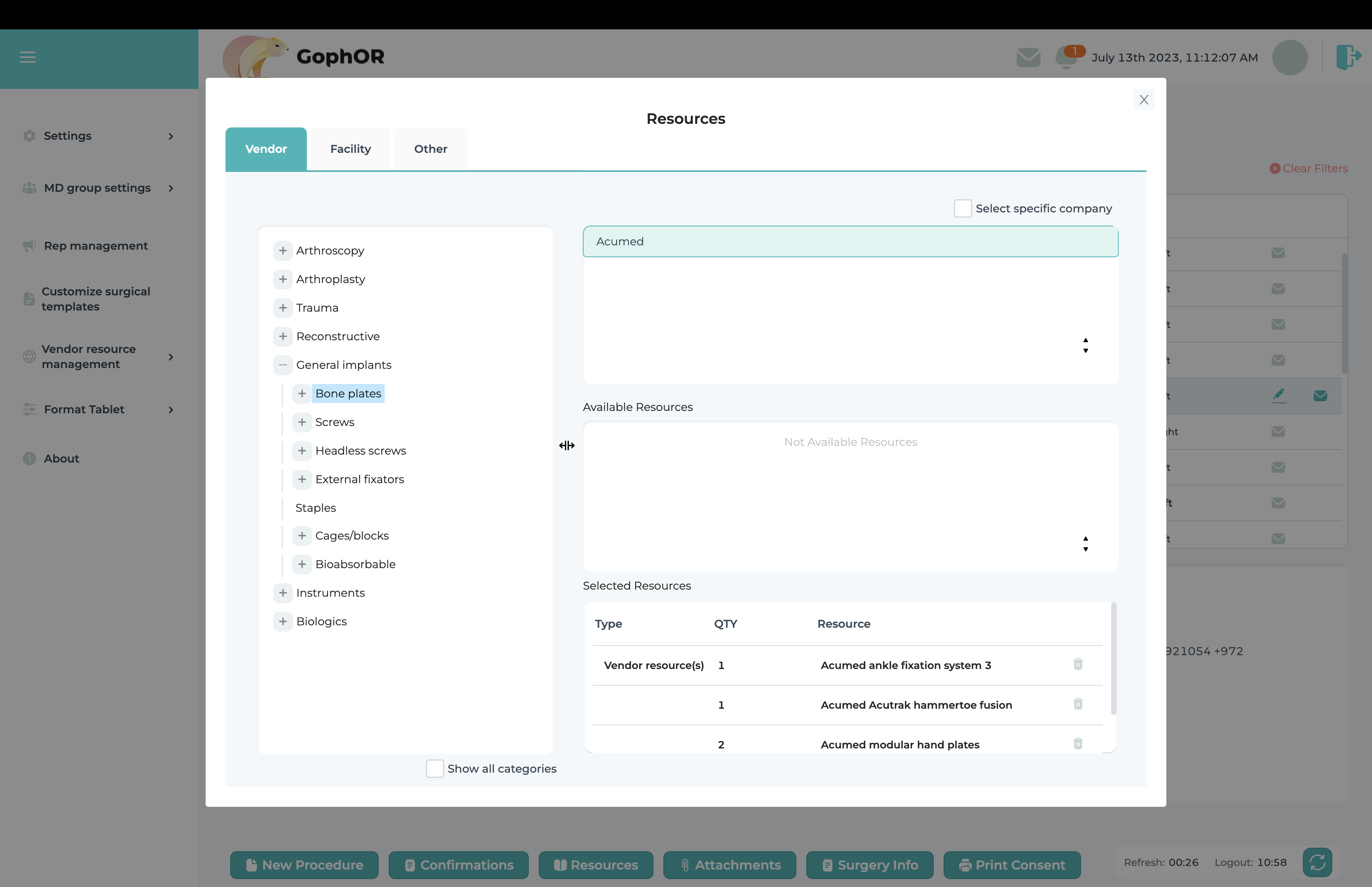
Task: Open the hamburger menu icon
Action: point(28,57)
